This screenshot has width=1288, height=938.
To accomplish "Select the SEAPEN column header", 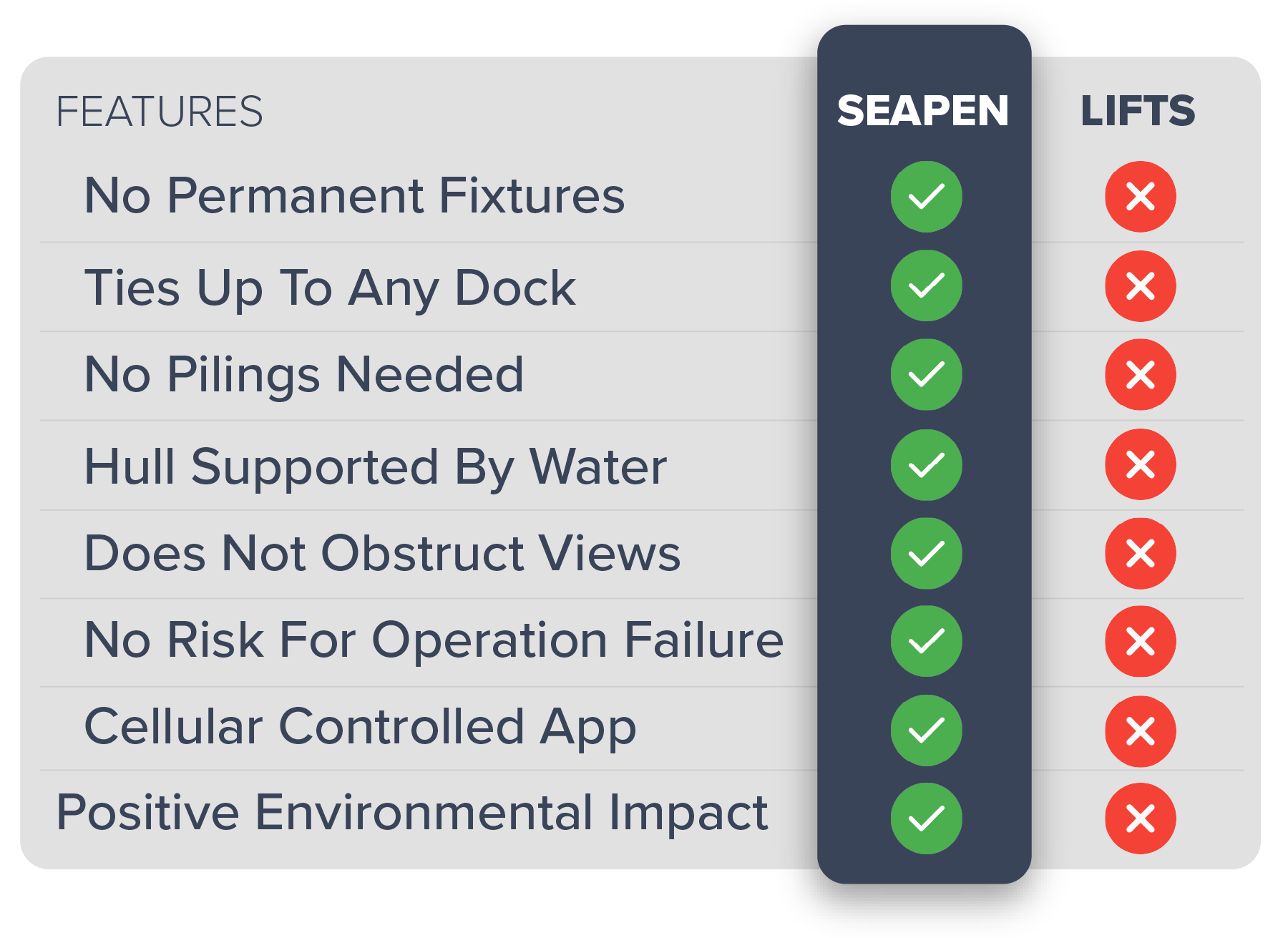I will [922, 111].
